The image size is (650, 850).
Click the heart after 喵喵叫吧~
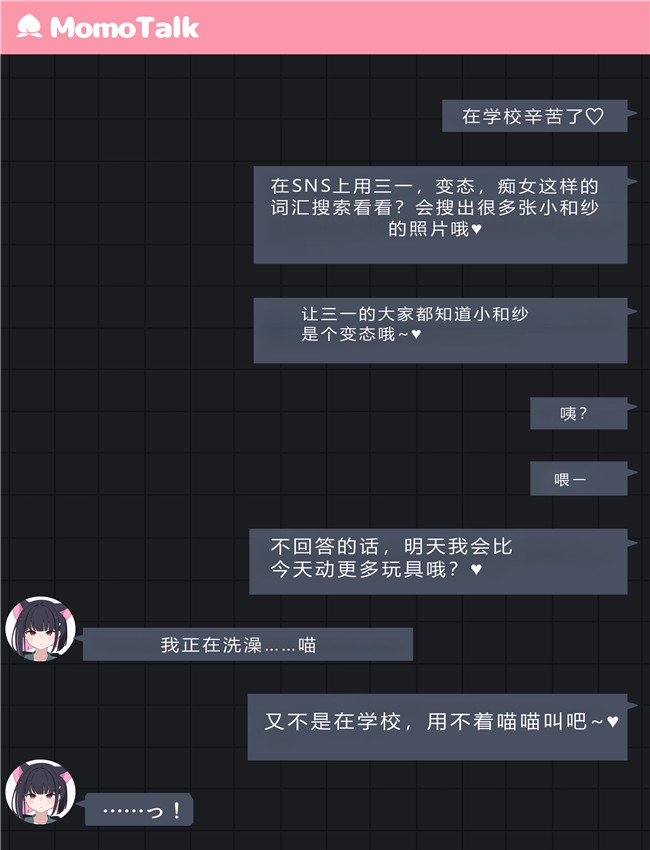click(x=612, y=722)
